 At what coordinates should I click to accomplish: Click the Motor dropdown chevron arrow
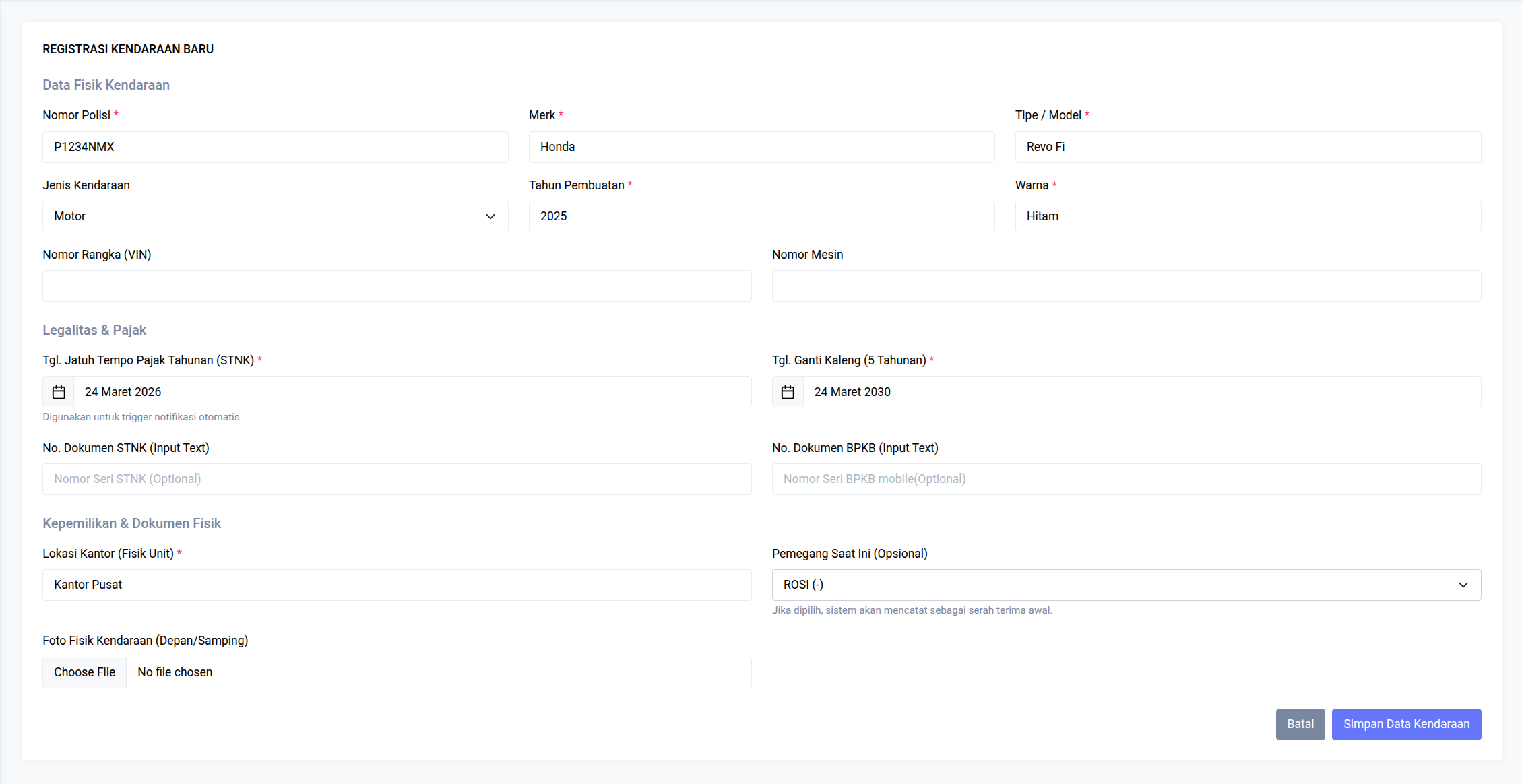[x=490, y=216]
